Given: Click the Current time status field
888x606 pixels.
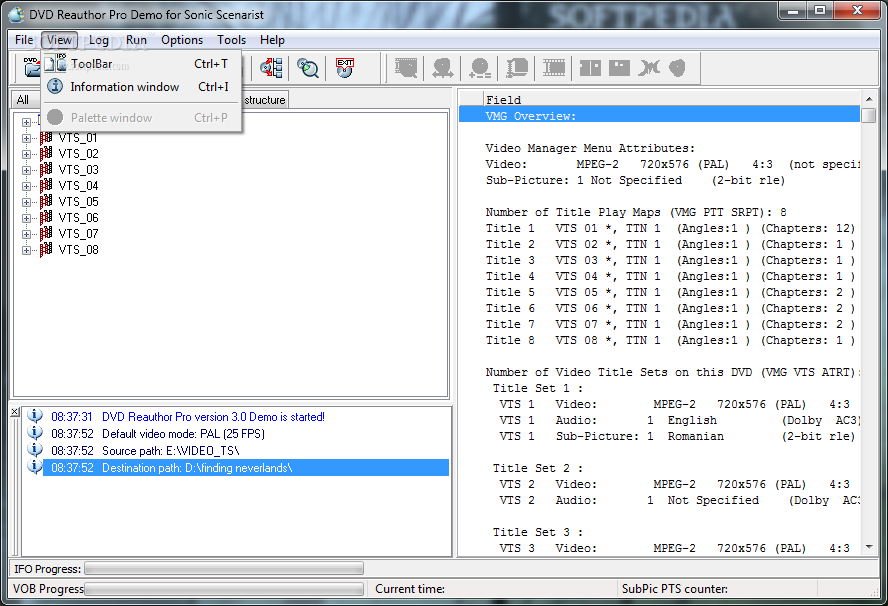Looking at the screenshot, I should click(493, 588).
